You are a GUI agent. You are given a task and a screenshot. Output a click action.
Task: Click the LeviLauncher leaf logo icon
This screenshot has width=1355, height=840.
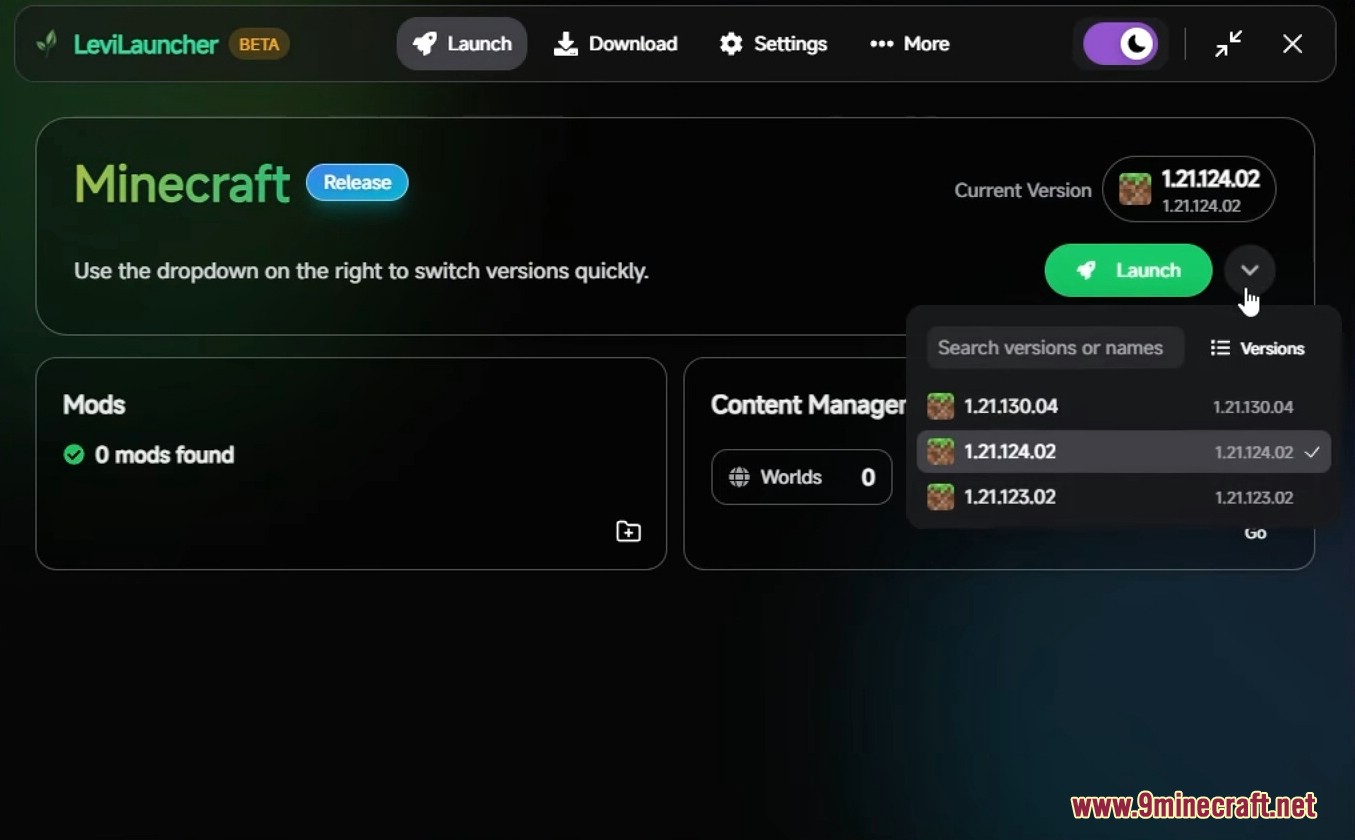click(x=46, y=44)
